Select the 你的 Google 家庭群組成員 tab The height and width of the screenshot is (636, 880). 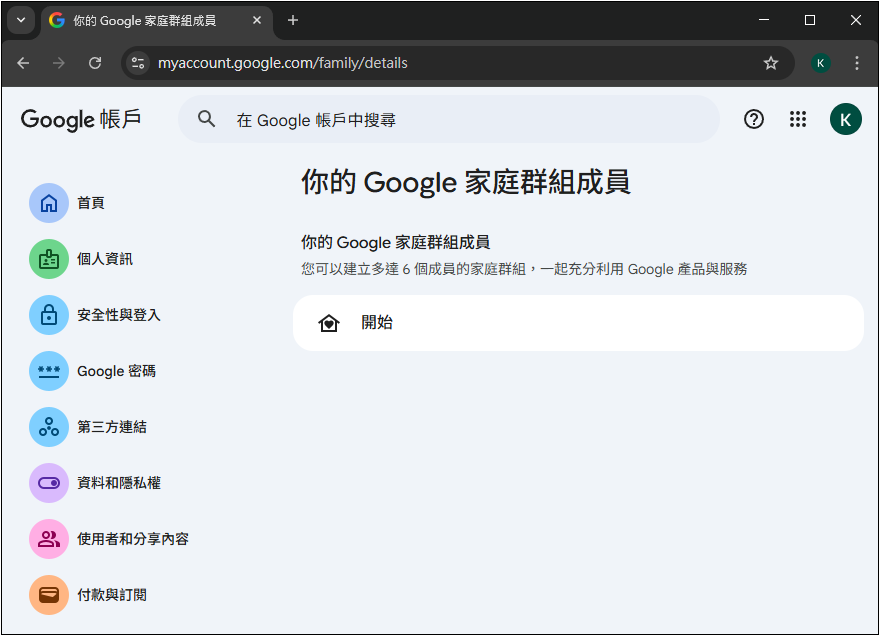click(x=150, y=20)
